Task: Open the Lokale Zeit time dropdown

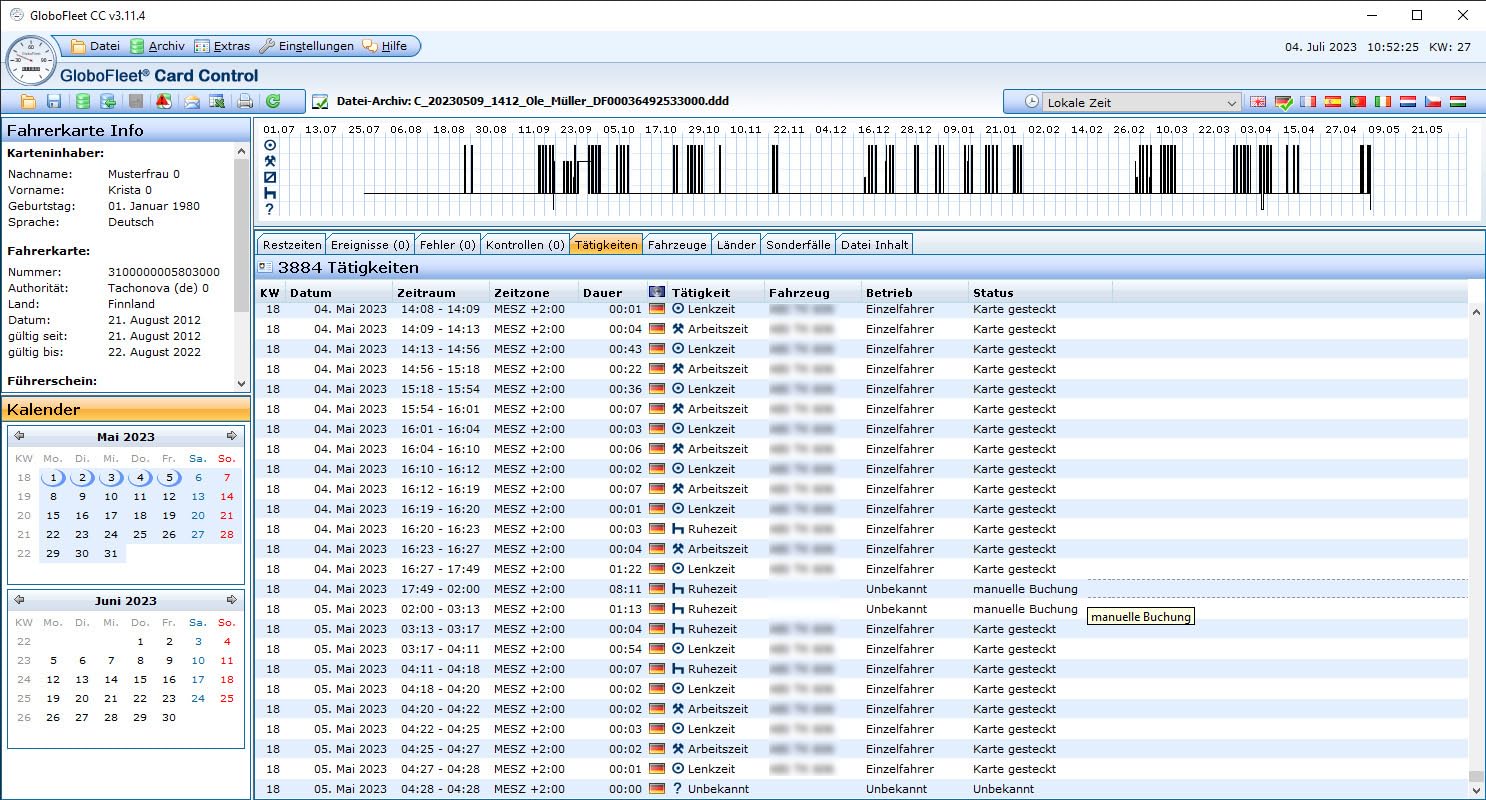Action: [x=1231, y=102]
